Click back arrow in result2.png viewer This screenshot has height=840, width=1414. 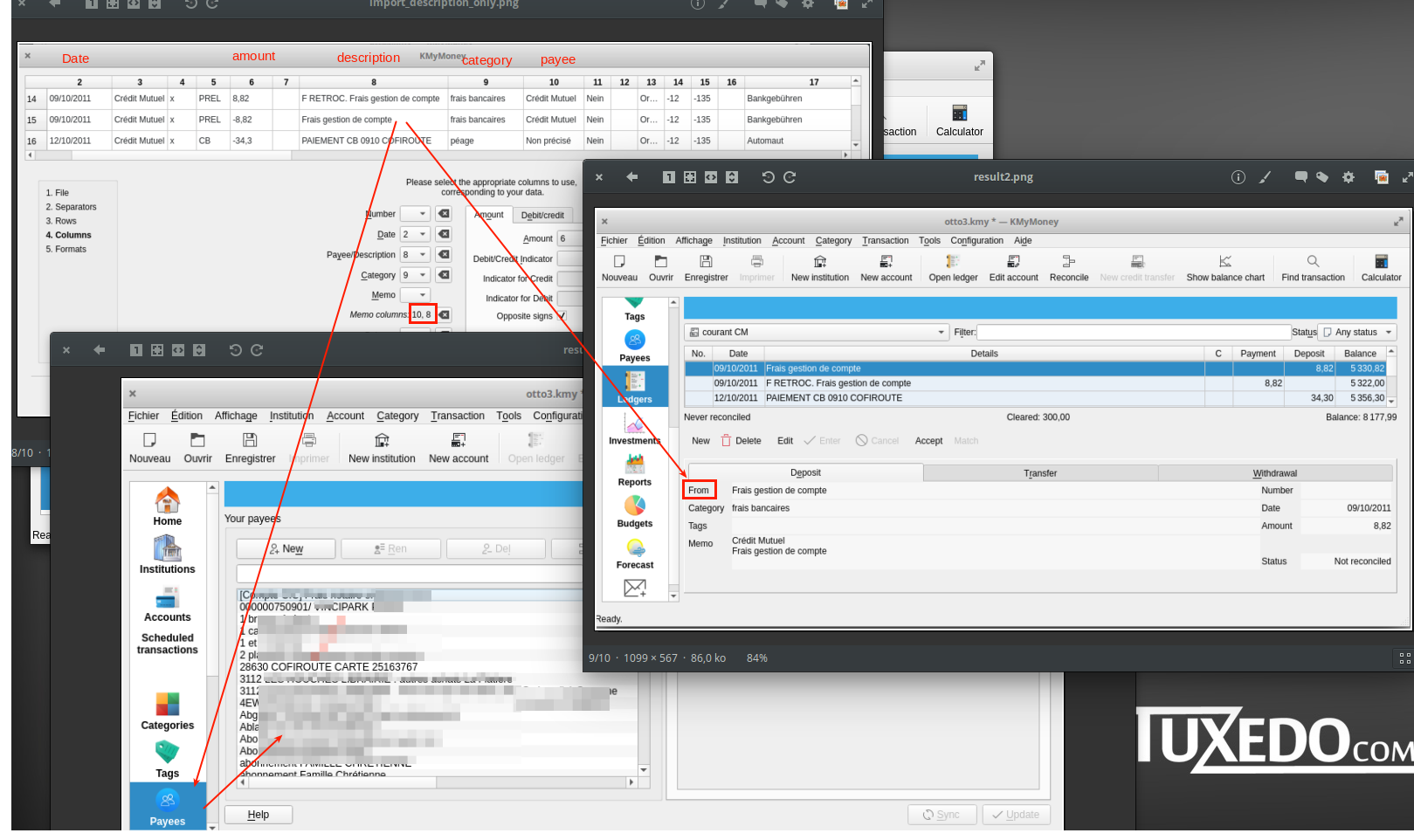pyautogui.click(x=631, y=177)
